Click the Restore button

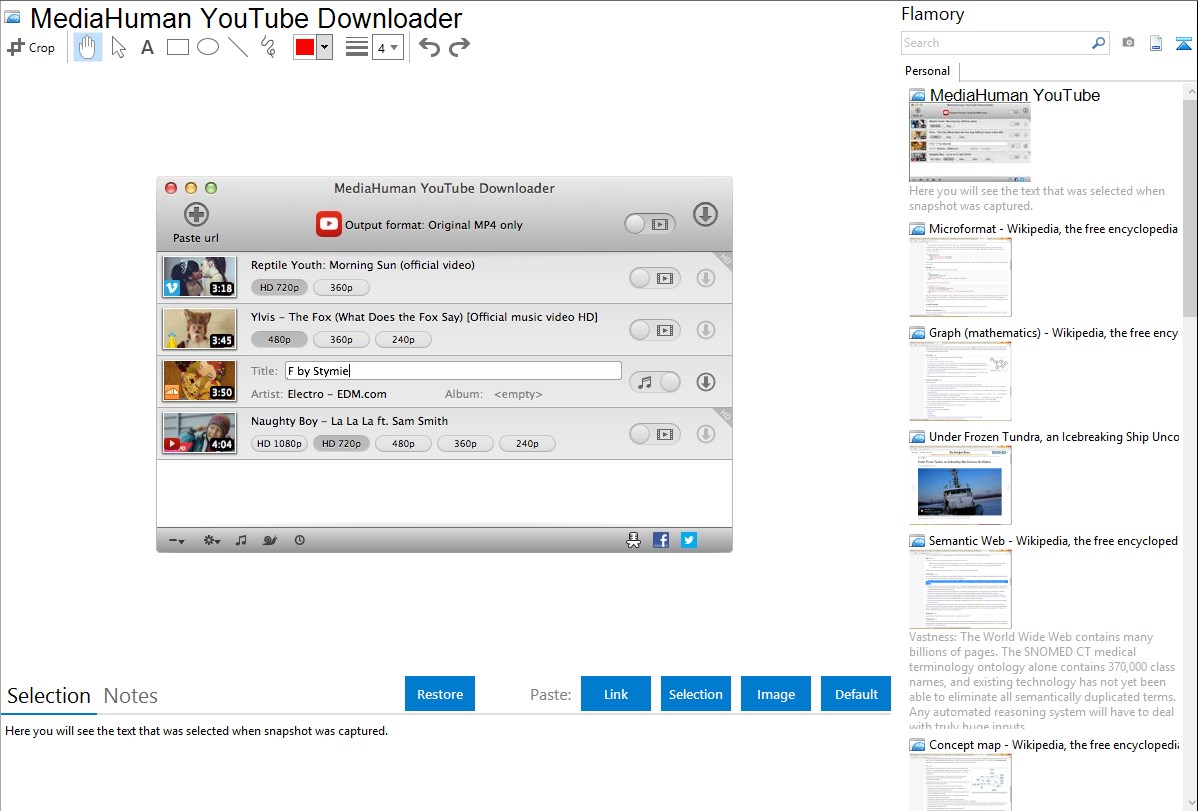coord(440,694)
